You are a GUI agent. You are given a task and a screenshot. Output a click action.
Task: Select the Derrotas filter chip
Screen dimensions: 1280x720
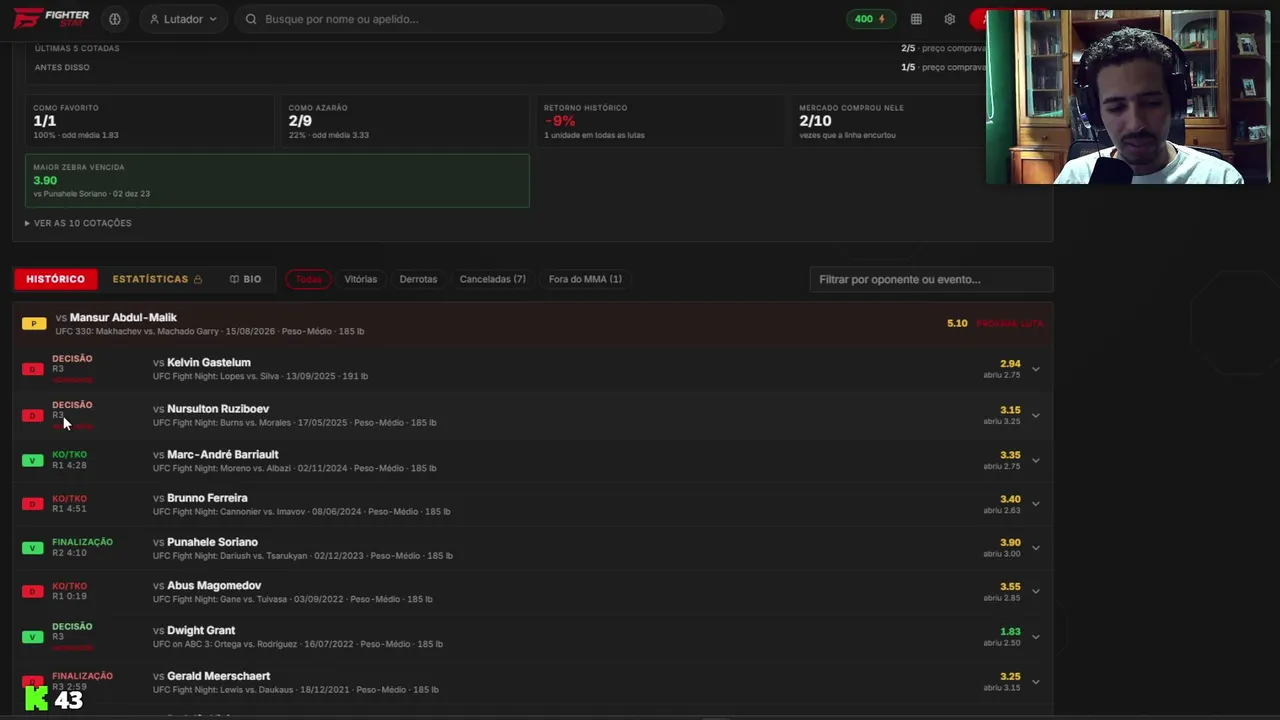pos(418,279)
